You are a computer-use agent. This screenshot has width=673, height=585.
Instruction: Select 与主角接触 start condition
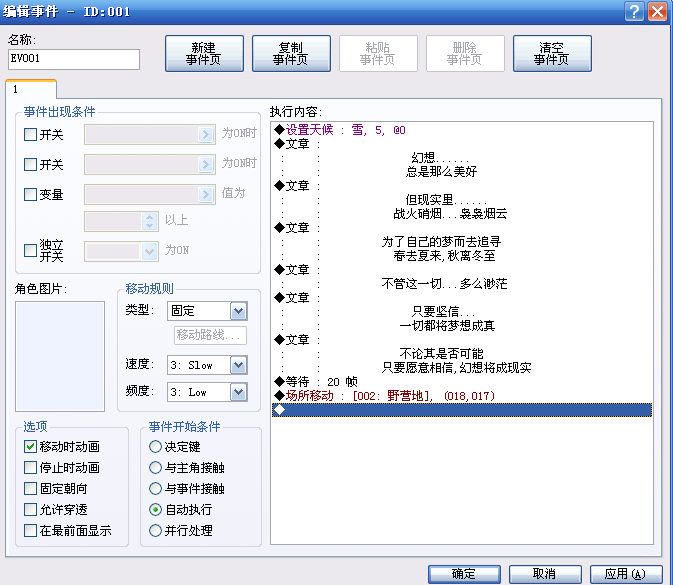(x=155, y=467)
